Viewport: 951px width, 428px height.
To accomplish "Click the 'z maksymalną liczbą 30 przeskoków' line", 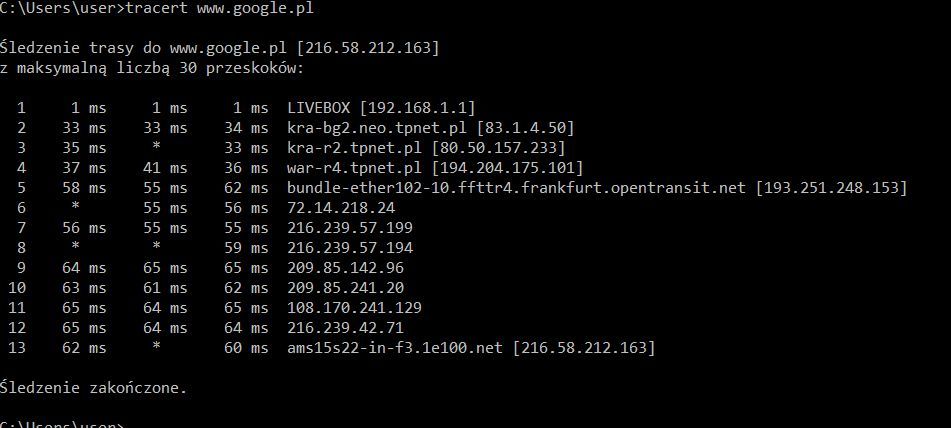I will [x=152, y=68].
